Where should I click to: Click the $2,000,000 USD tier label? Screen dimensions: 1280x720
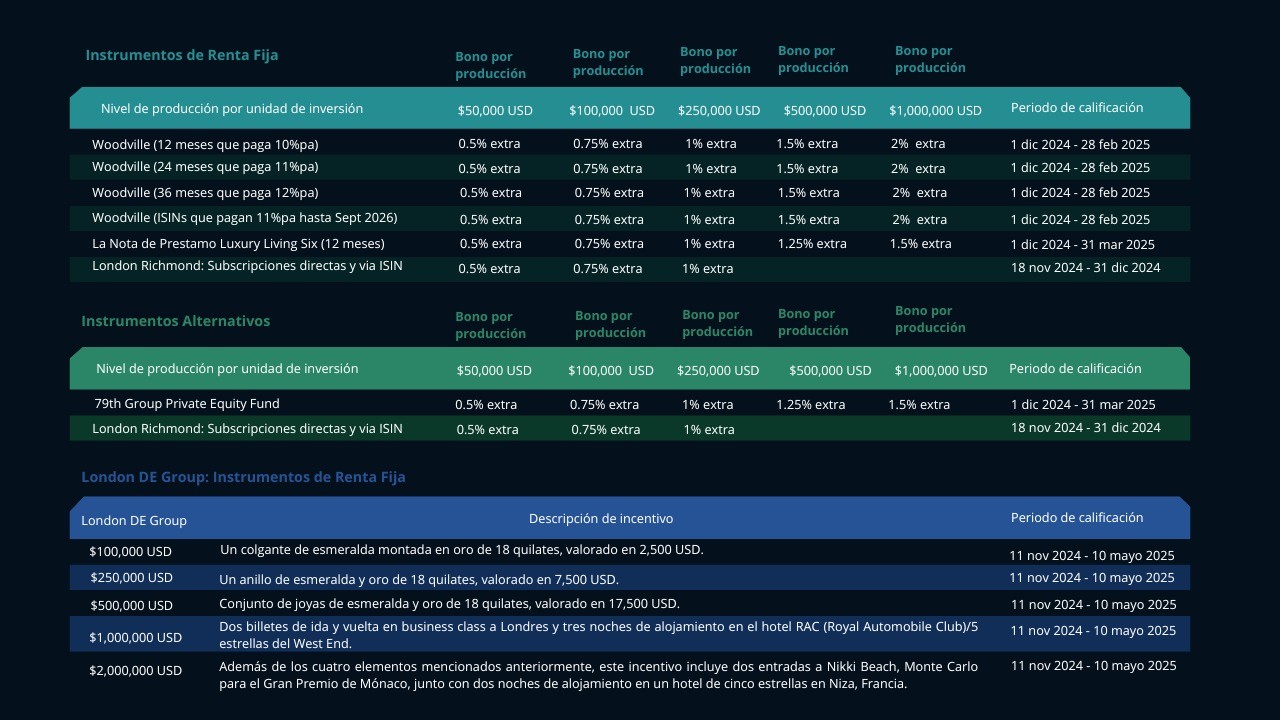coord(135,671)
